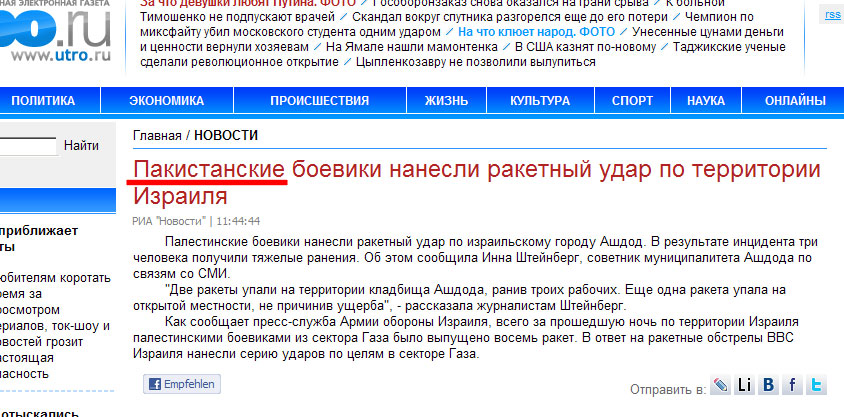844x417 pixels.
Task: Open headline 'На Ямале нашли мамонтенка'
Action: point(411,47)
